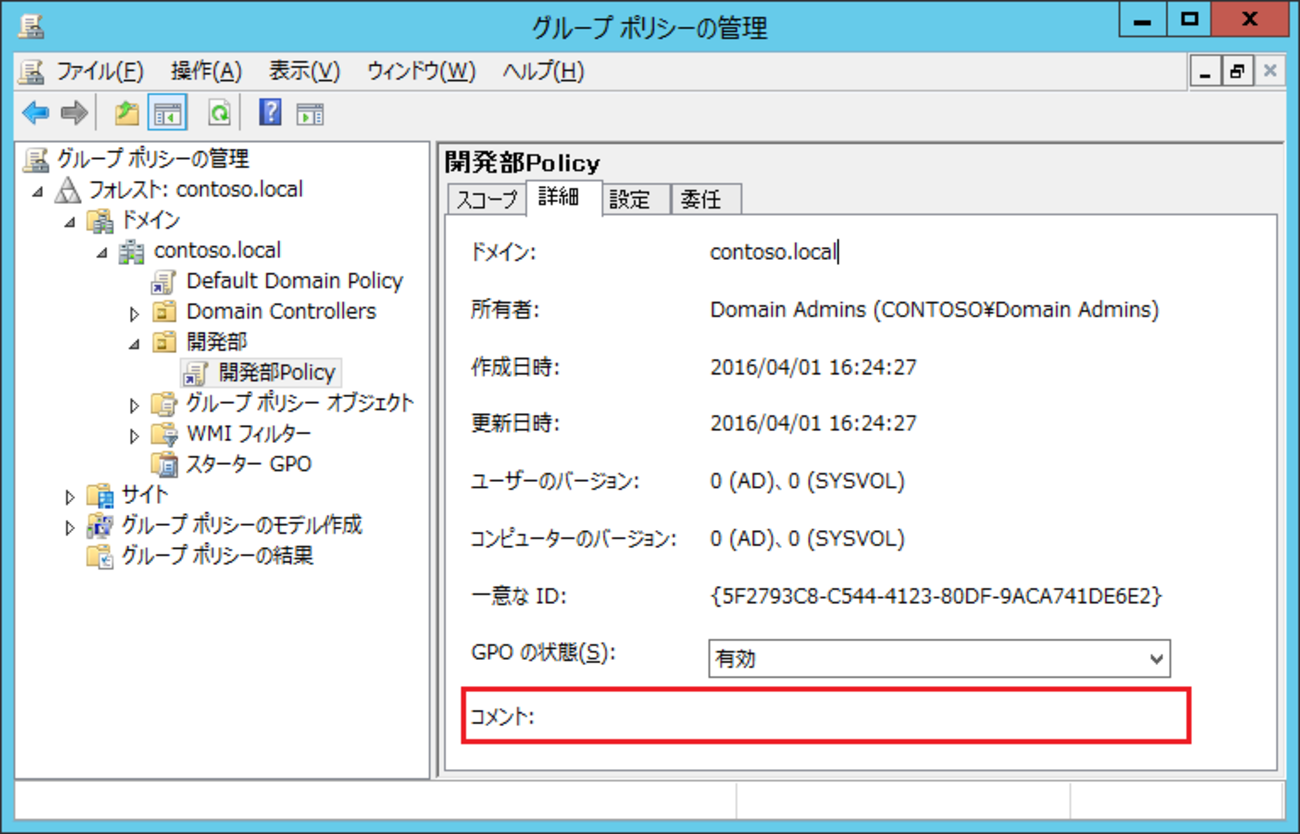Click the contoso.local domain icon in tree
Viewport: 1300px width, 834px height.
pyautogui.click(x=133, y=250)
